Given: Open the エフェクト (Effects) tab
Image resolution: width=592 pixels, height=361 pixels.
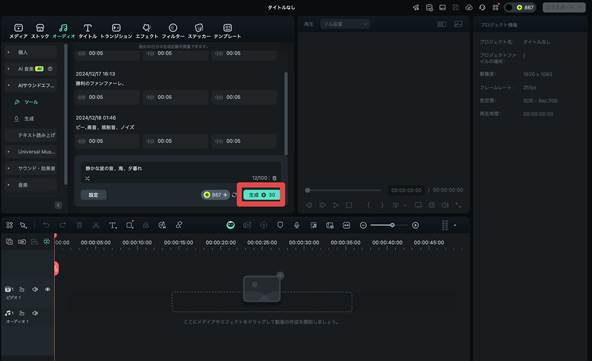Looking at the screenshot, I should click(x=146, y=31).
